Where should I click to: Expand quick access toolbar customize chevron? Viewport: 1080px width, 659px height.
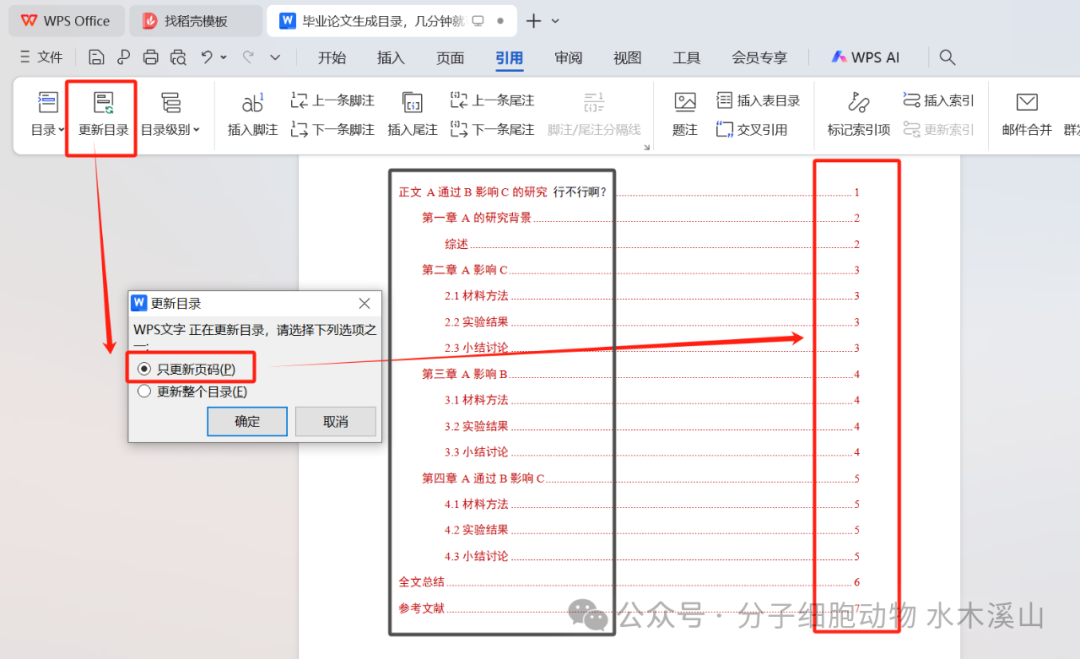(x=275, y=57)
